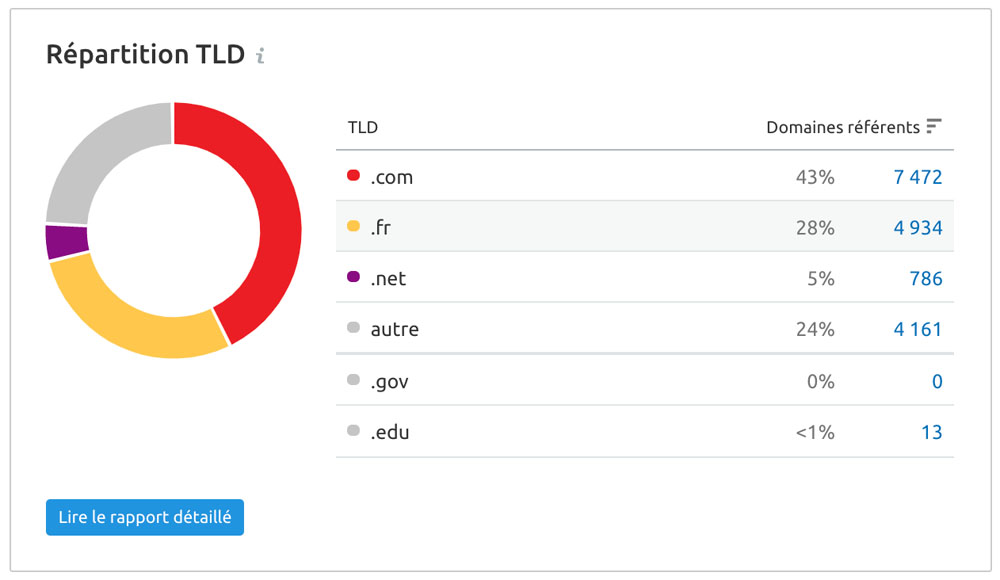Click the TLD column header

[x=363, y=127]
